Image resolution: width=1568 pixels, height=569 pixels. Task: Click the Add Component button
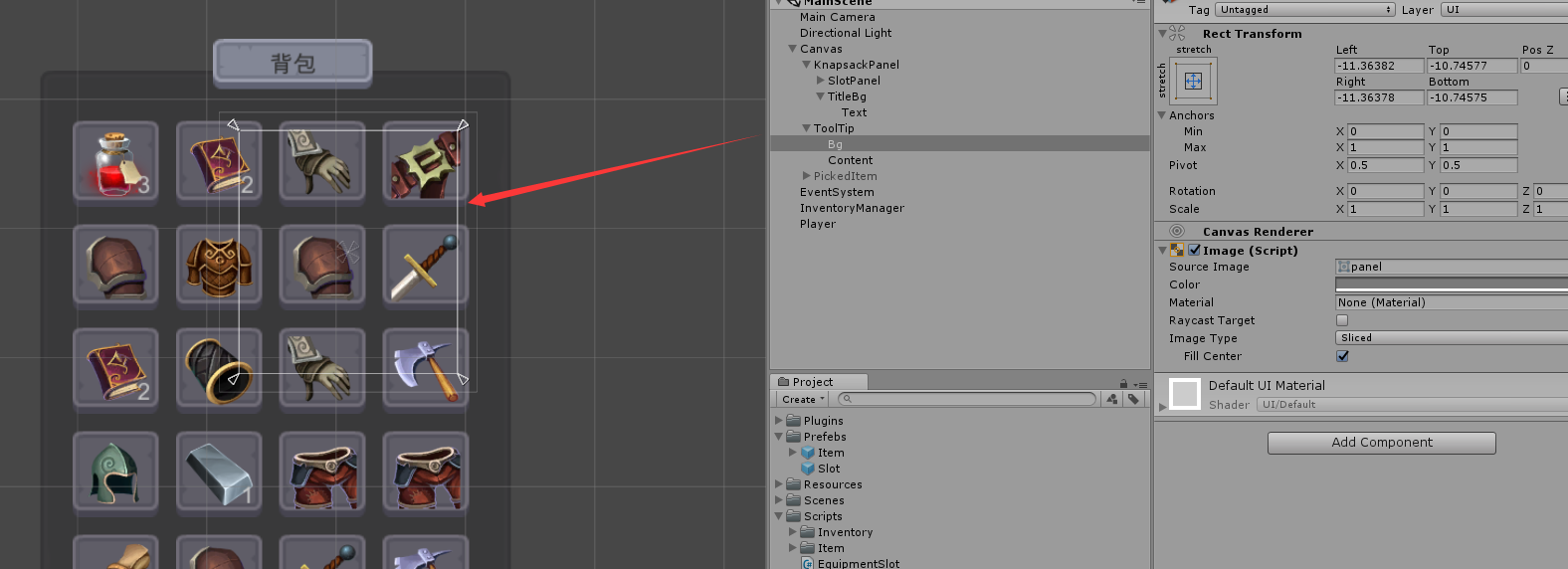(x=1382, y=443)
